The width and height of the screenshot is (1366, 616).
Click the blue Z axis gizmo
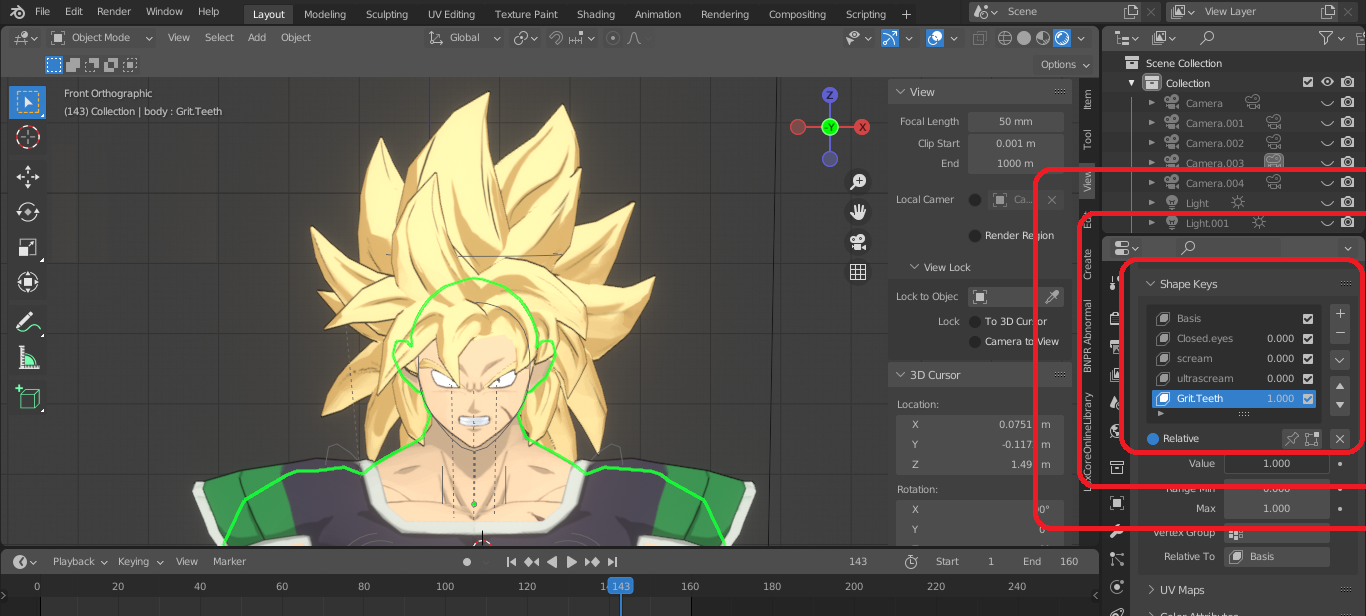pos(830,96)
